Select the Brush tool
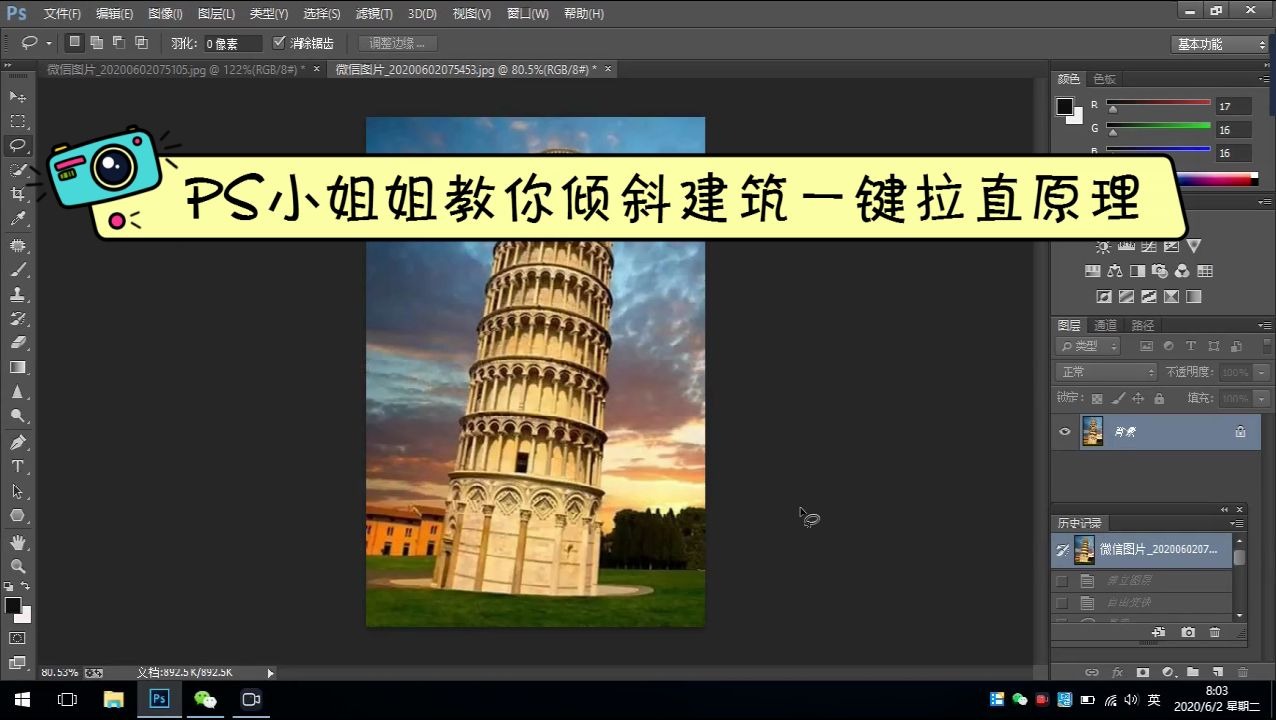The width and height of the screenshot is (1276, 720). 18,270
